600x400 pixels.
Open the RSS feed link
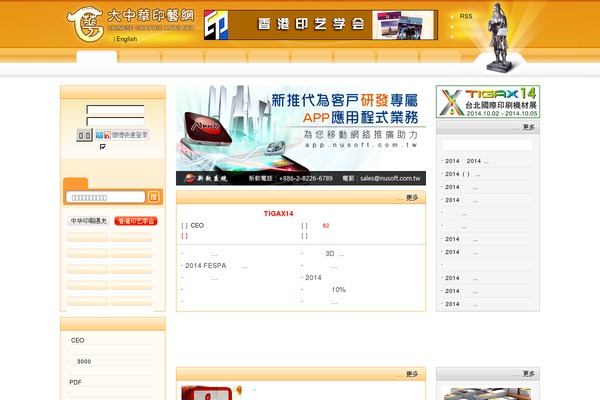[466, 16]
